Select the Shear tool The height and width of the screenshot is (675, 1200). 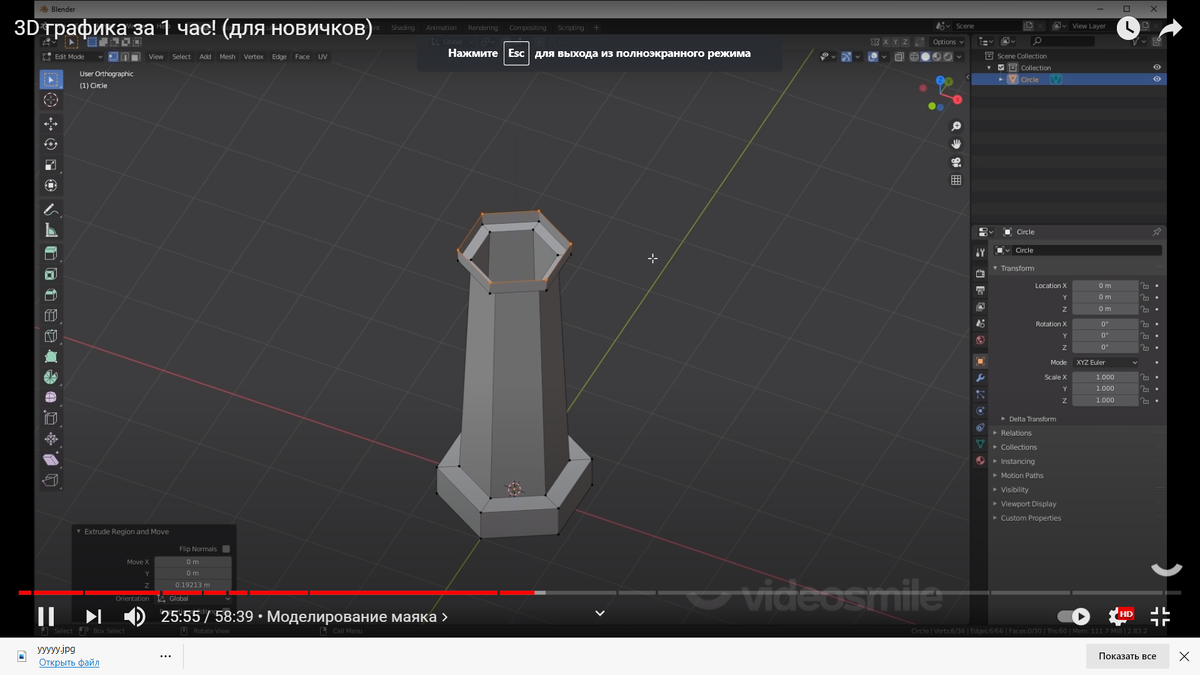[51, 460]
